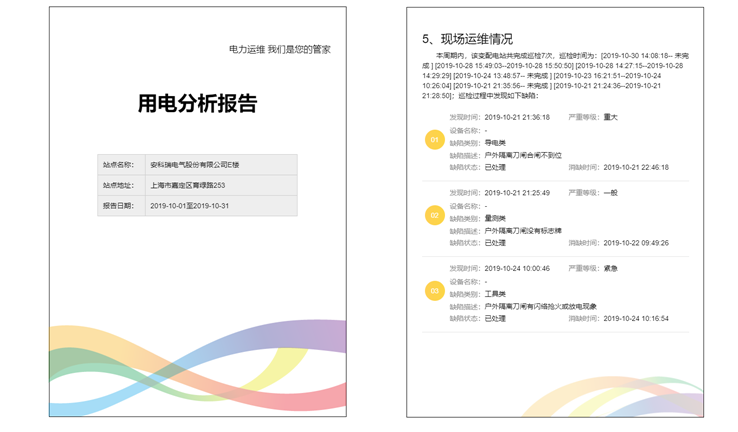The image size is (738, 432).
Task: Click the yellow 03 defect badge
Action: tap(434, 291)
